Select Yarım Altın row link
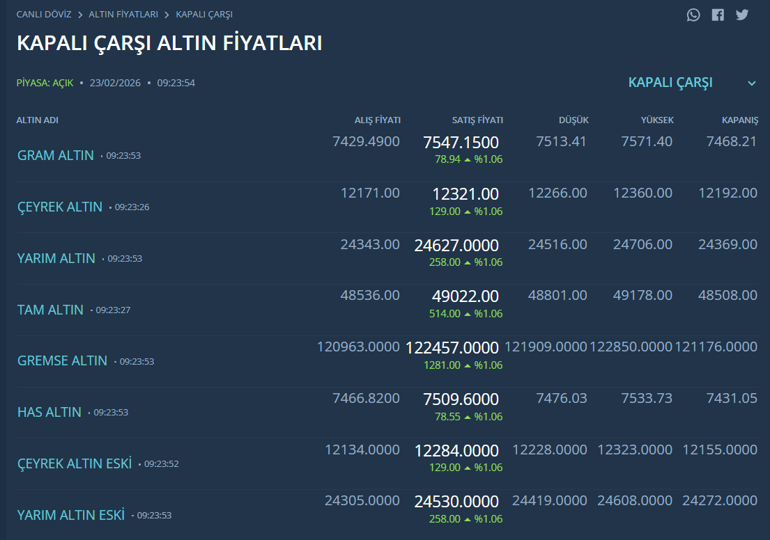The width and height of the screenshot is (770, 540). coord(56,258)
